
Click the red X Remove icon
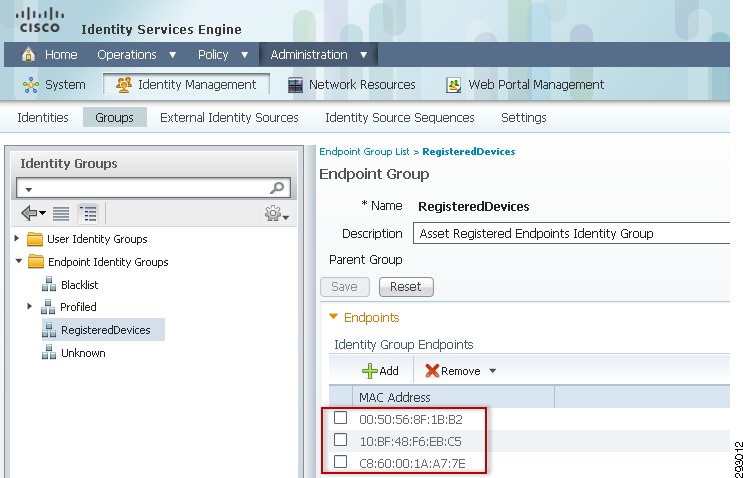(432, 370)
